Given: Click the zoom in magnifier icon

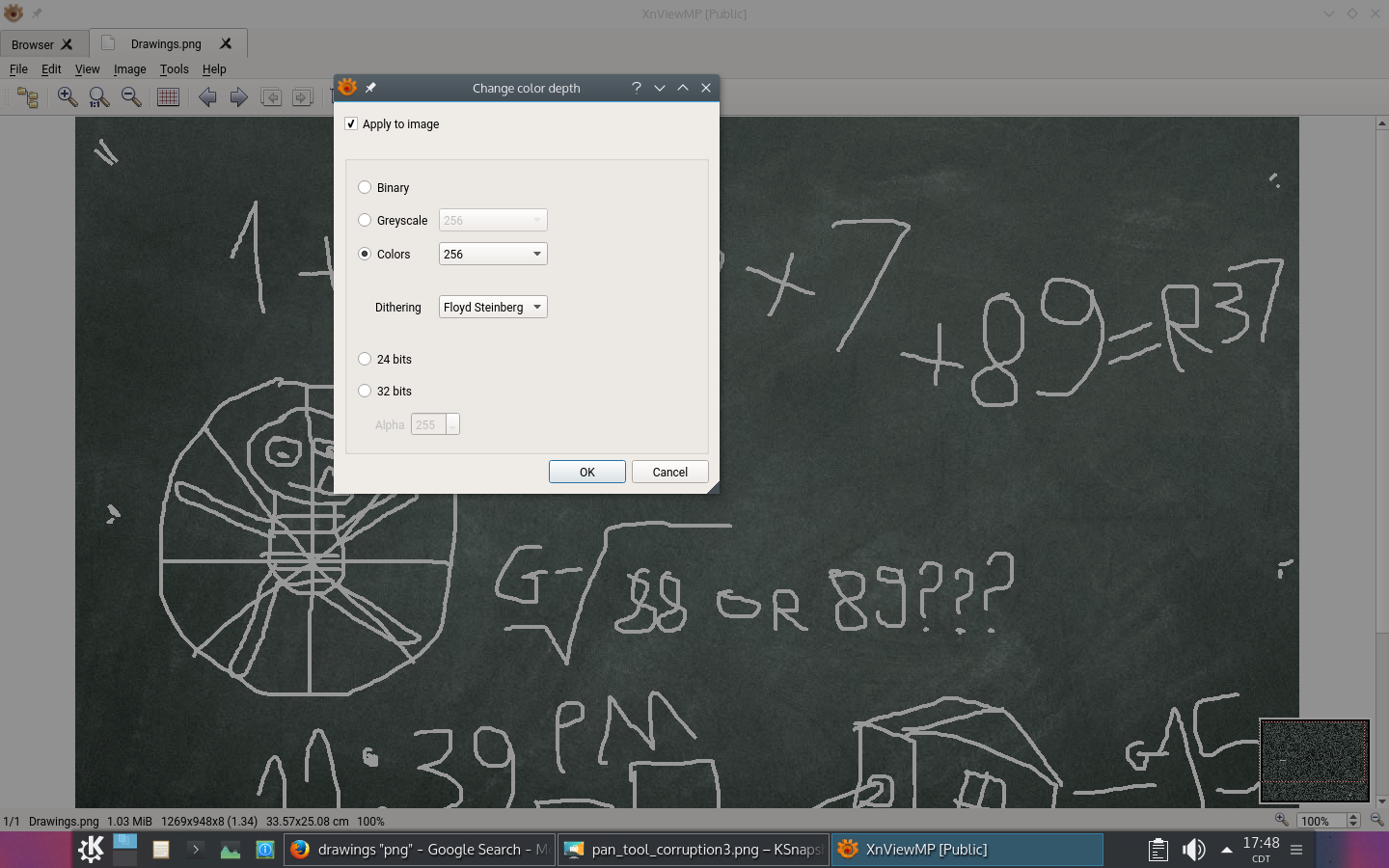Looking at the screenshot, I should pyautogui.click(x=68, y=97).
